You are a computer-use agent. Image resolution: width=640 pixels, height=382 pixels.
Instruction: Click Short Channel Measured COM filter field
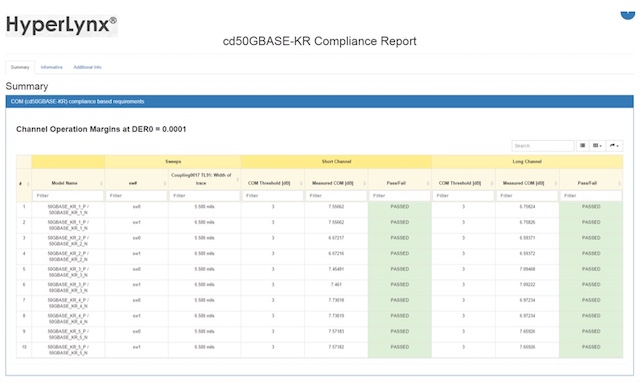click(x=336, y=196)
